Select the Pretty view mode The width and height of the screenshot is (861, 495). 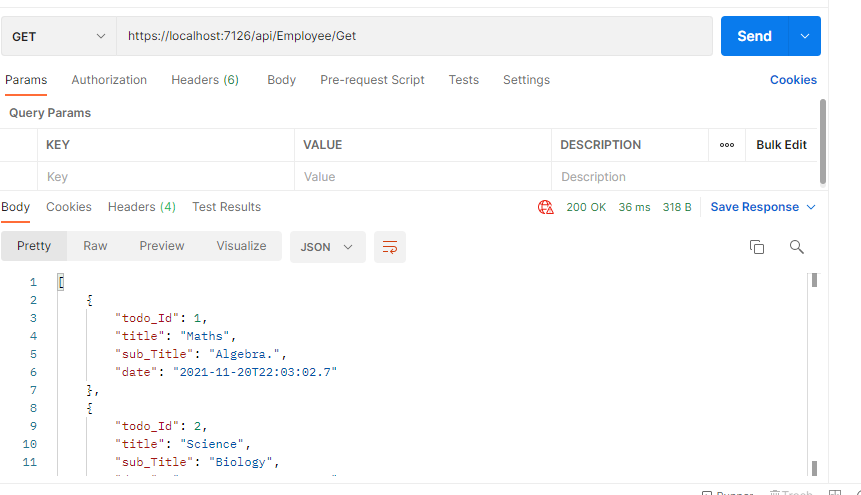[34, 246]
